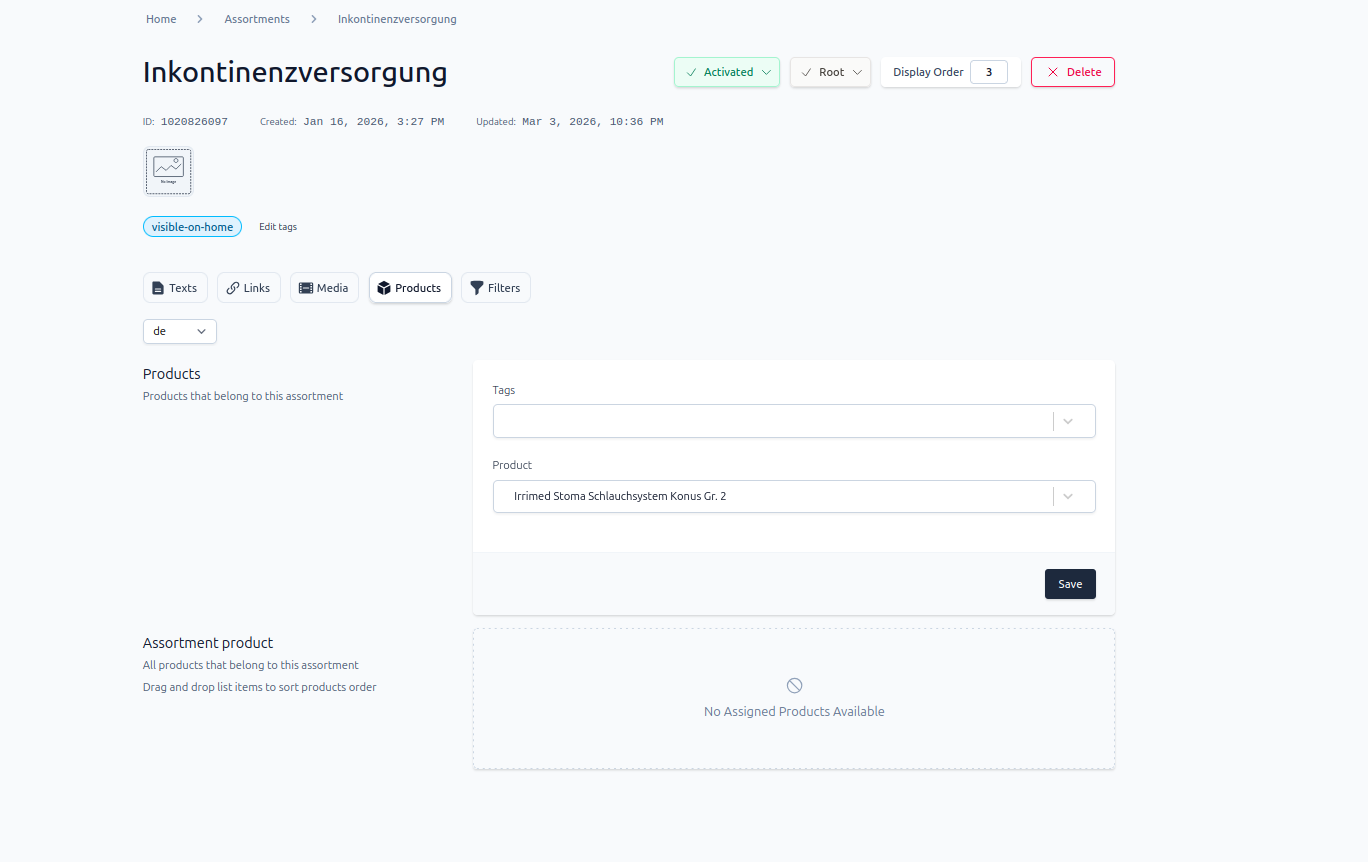Screen dimensions: 1368x862
Task: Click 'Products that belong to this assortment' text
Action: click(x=243, y=396)
